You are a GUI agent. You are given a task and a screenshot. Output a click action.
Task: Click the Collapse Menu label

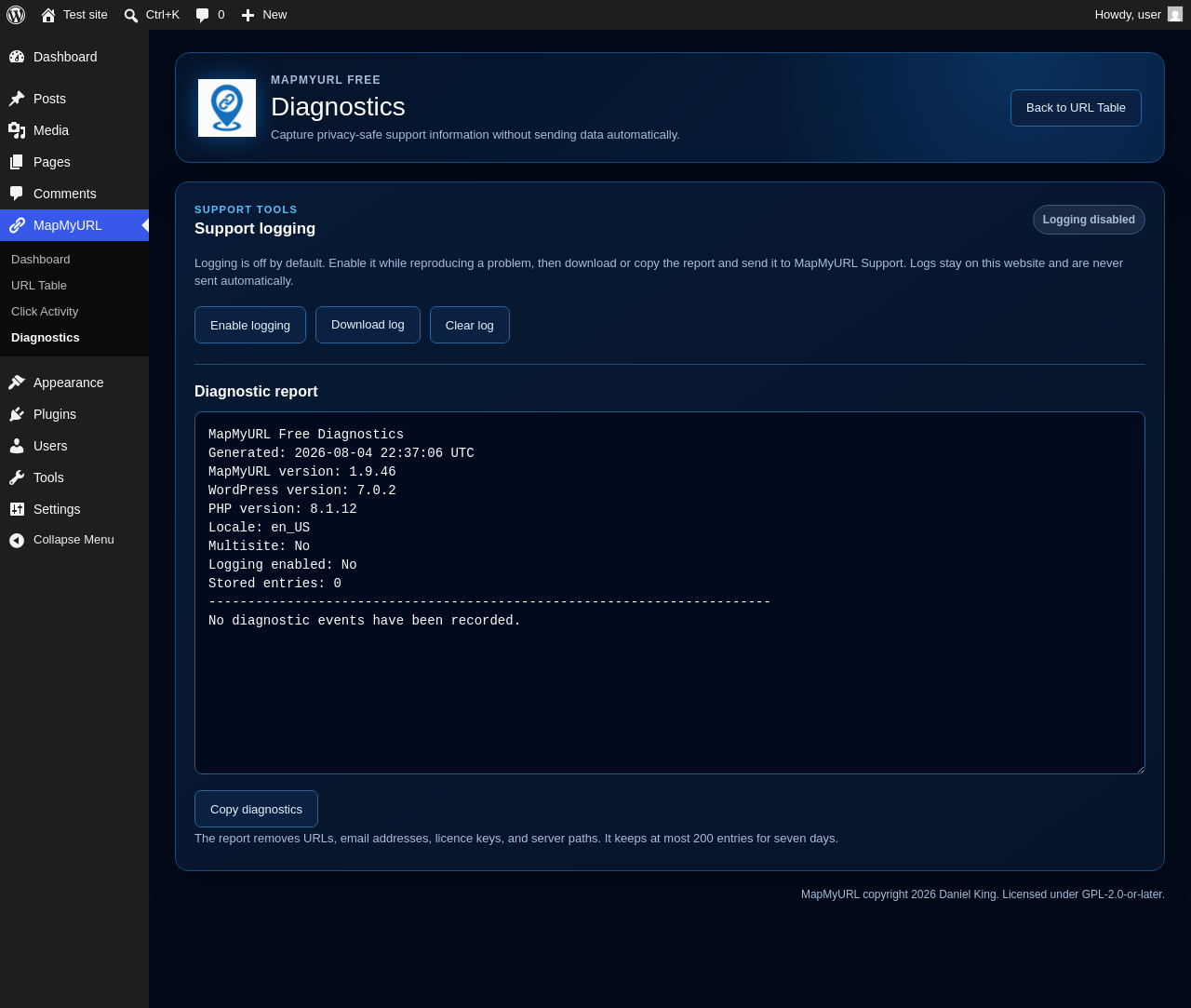click(74, 540)
